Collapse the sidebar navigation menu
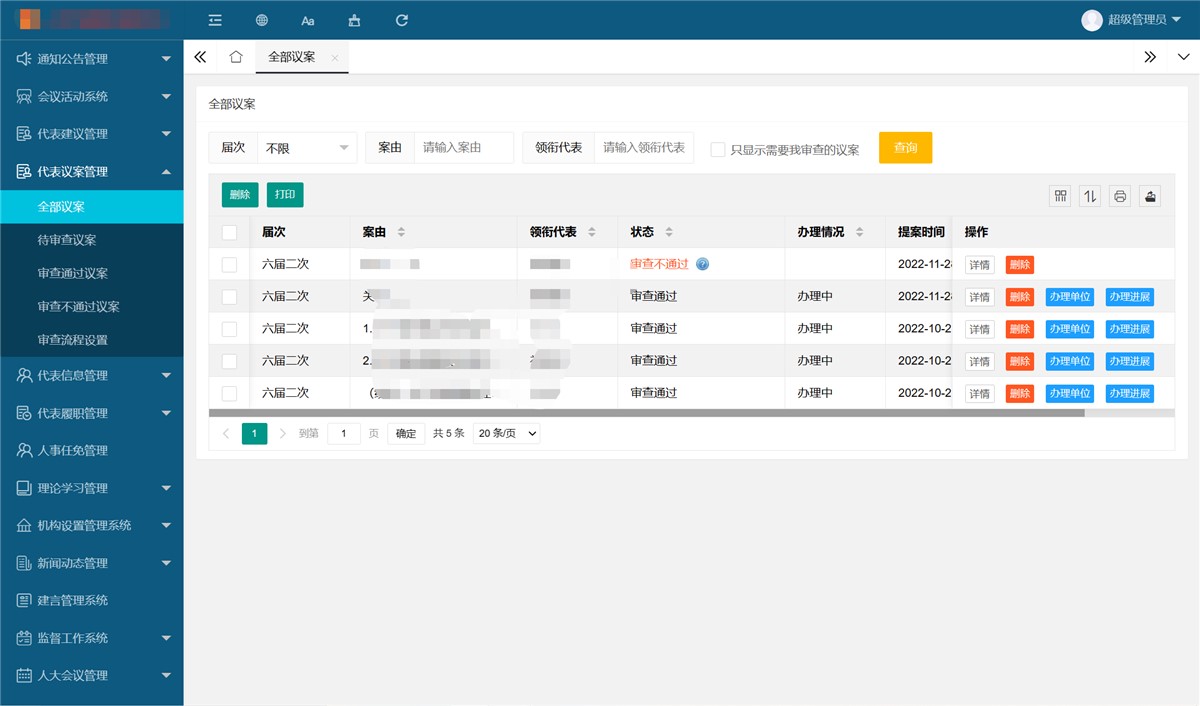 (214, 20)
